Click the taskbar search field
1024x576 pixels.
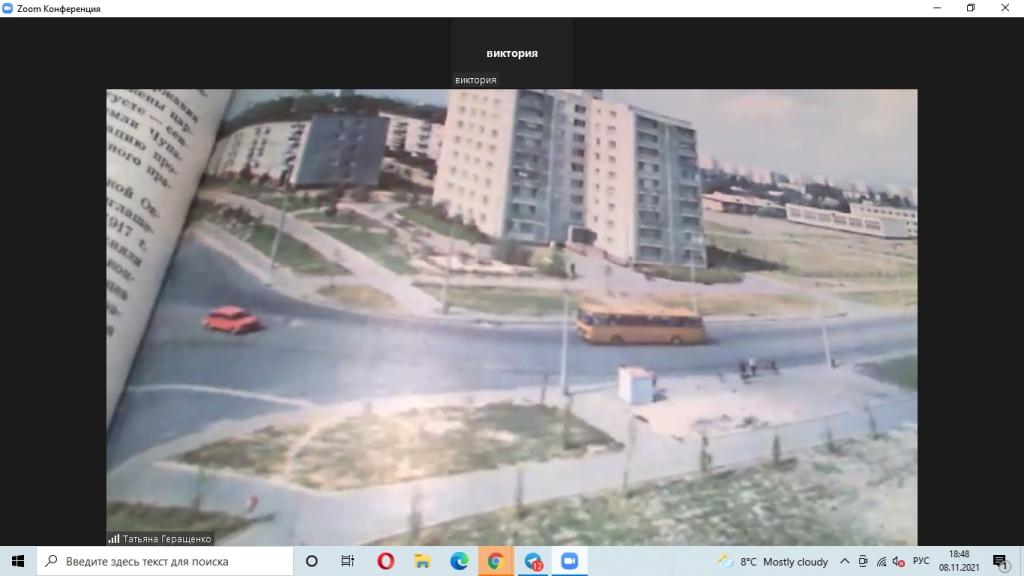pos(165,561)
